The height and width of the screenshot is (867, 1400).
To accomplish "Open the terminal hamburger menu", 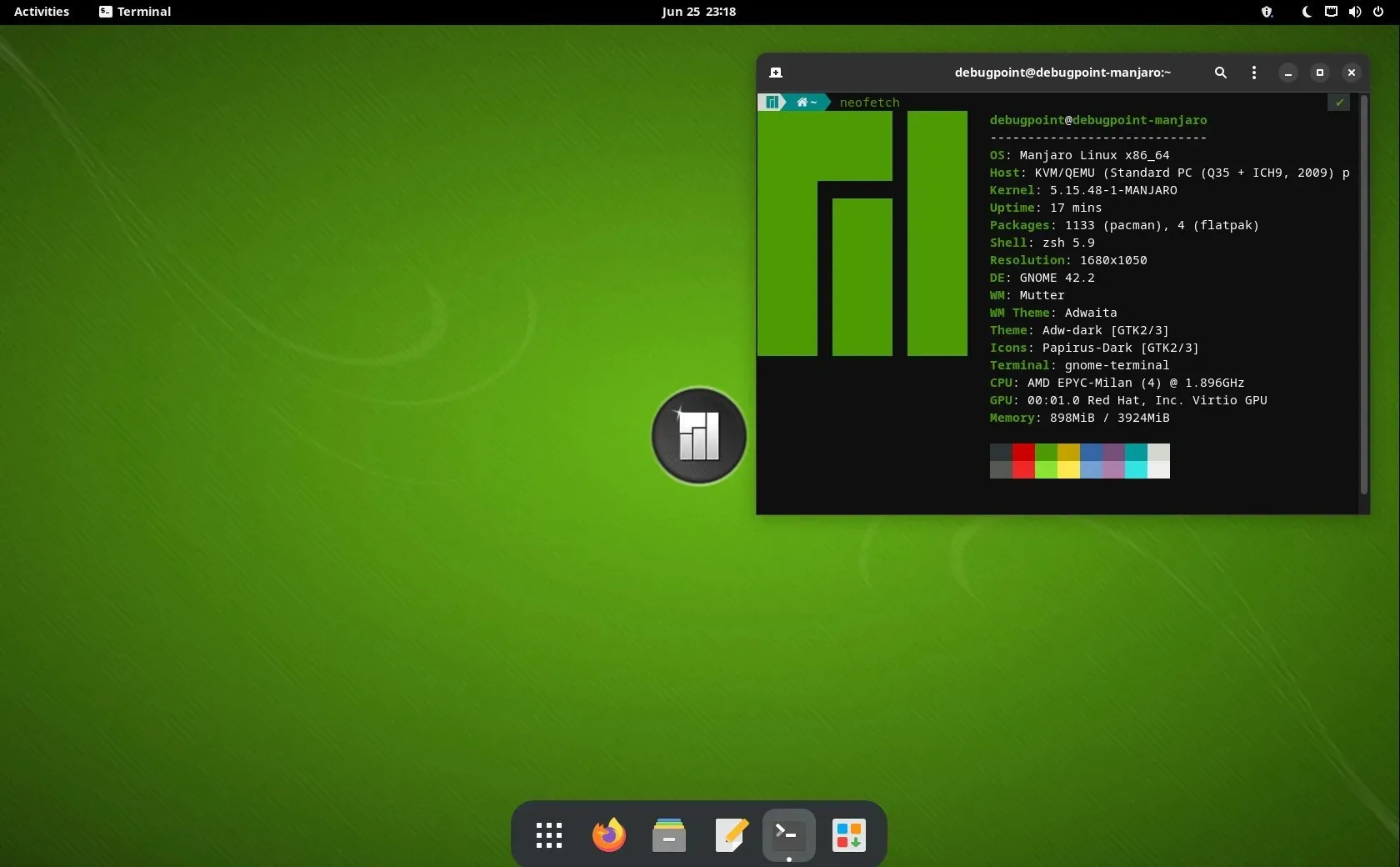I will click(x=1253, y=73).
